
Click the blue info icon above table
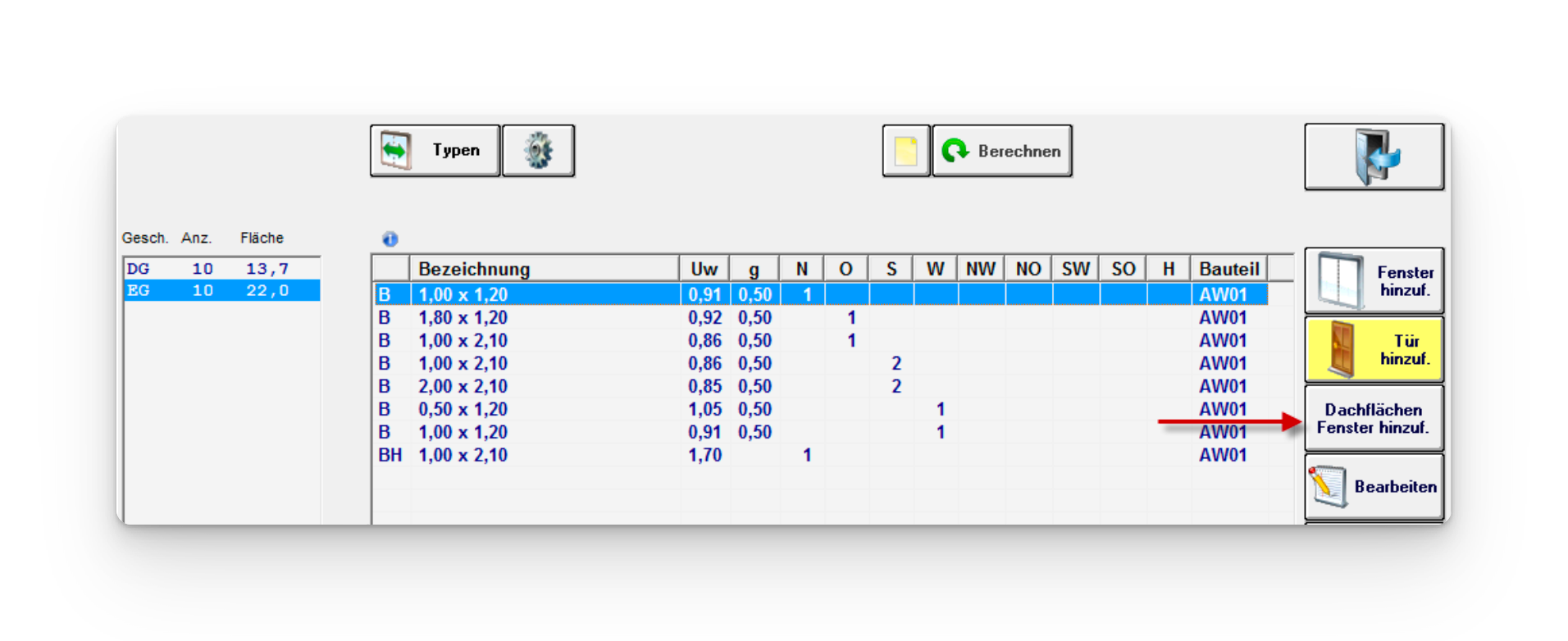coord(390,239)
